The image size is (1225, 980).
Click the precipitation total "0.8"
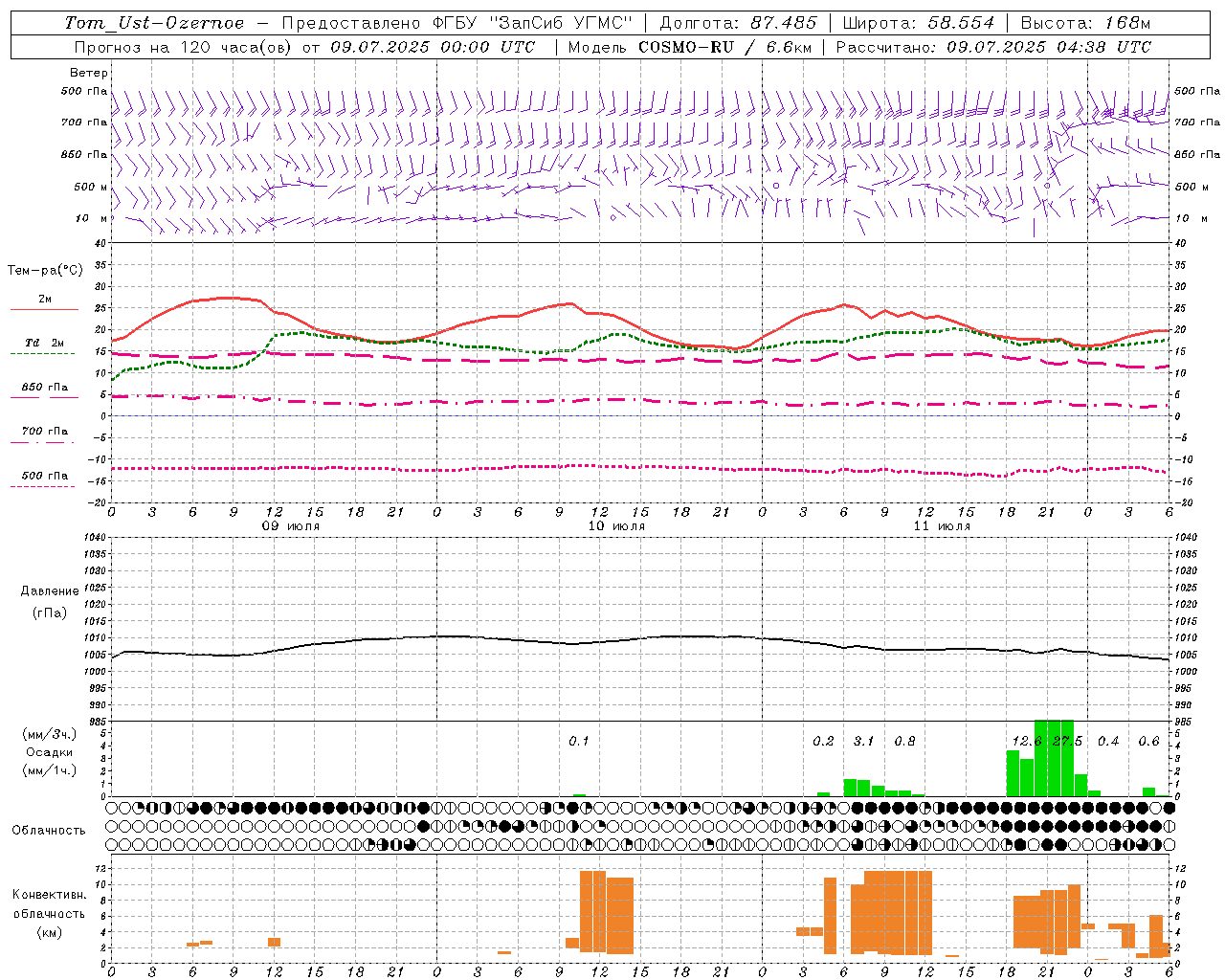click(x=904, y=742)
